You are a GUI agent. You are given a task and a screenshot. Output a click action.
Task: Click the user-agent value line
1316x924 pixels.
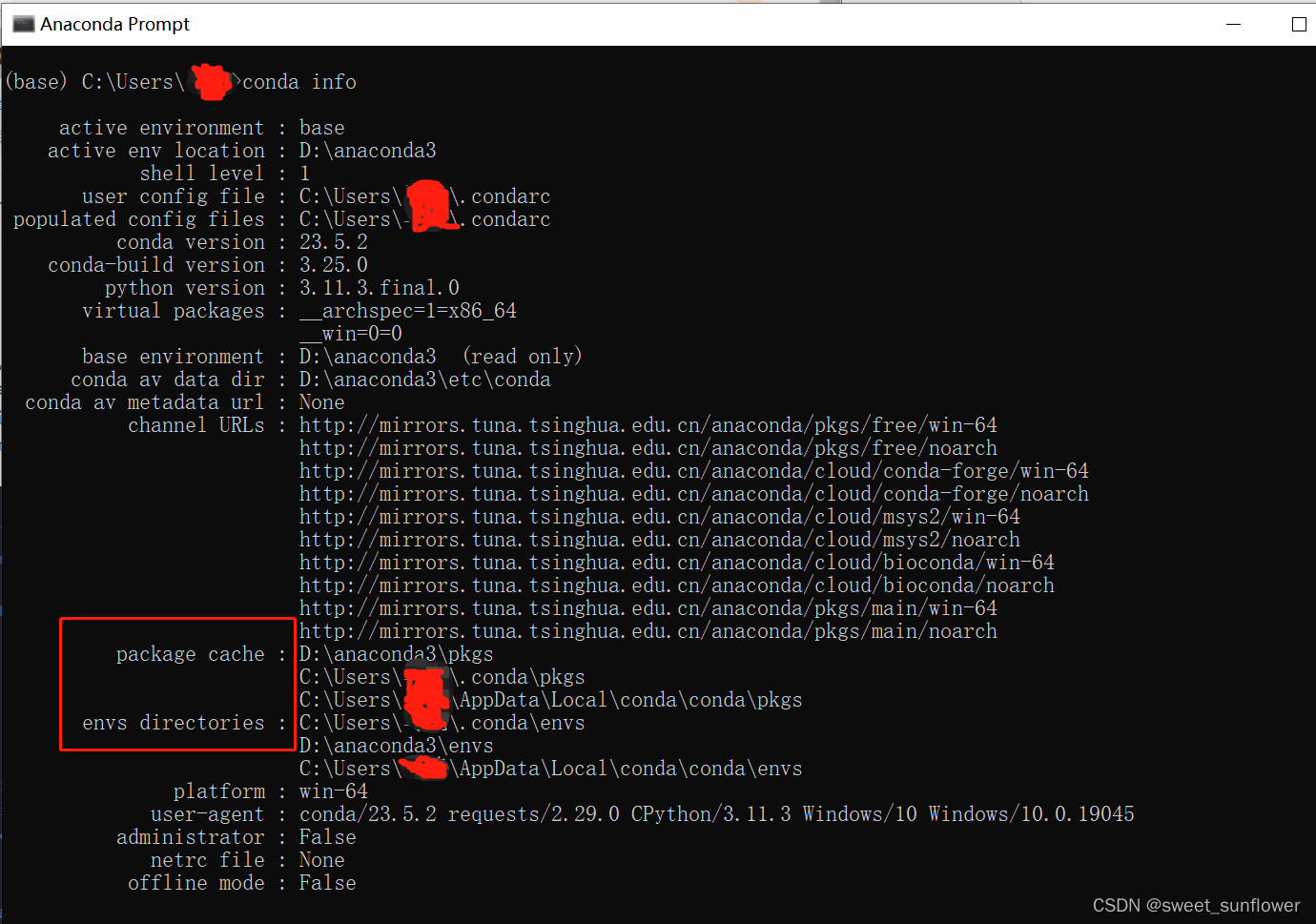[716, 814]
